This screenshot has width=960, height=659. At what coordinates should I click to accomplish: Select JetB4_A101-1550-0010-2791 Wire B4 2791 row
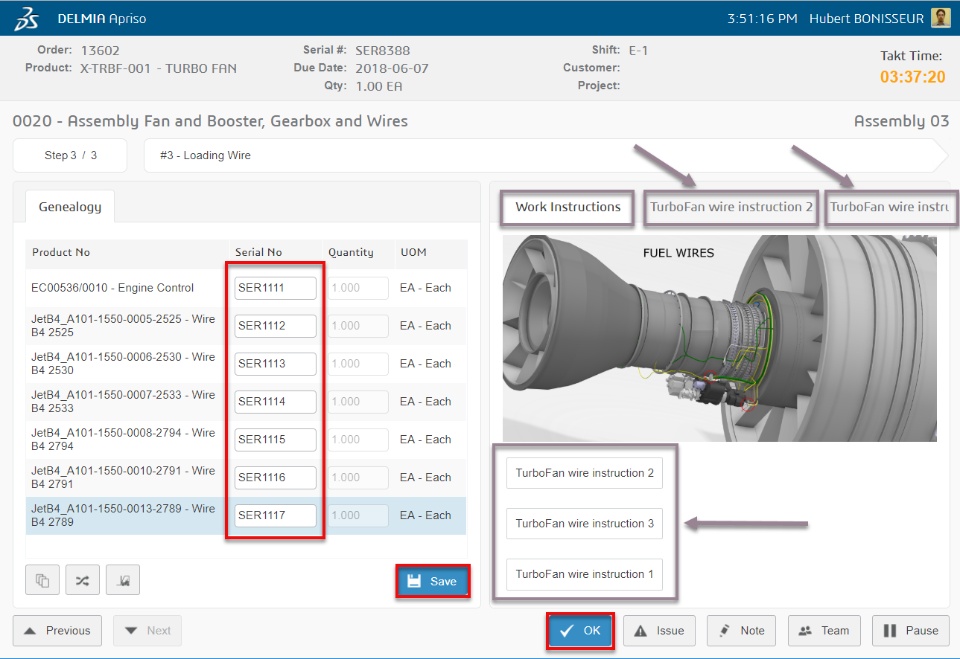(246, 478)
